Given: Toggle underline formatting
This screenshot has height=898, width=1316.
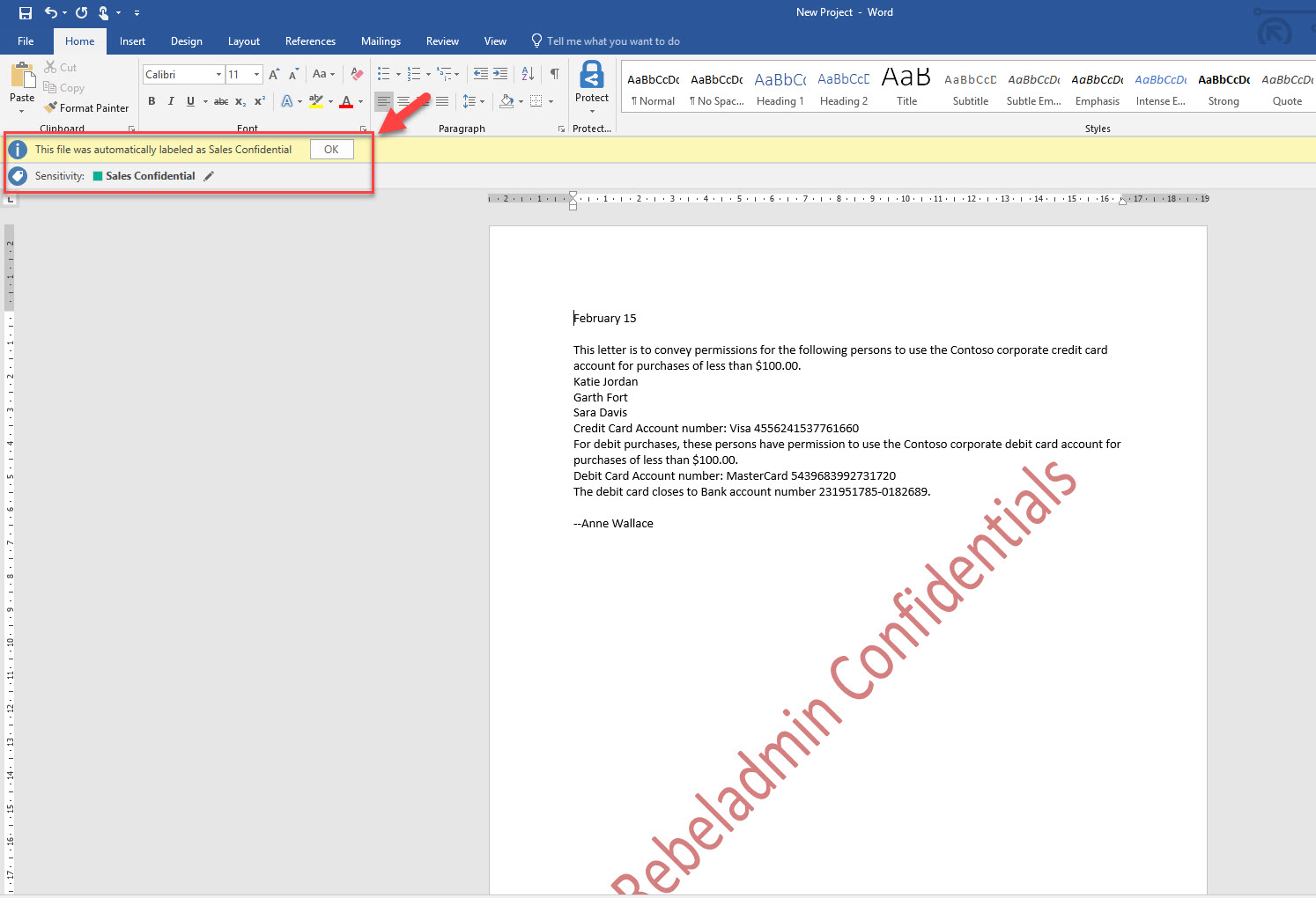Looking at the screenshot, I should click(x=189, y=101).
